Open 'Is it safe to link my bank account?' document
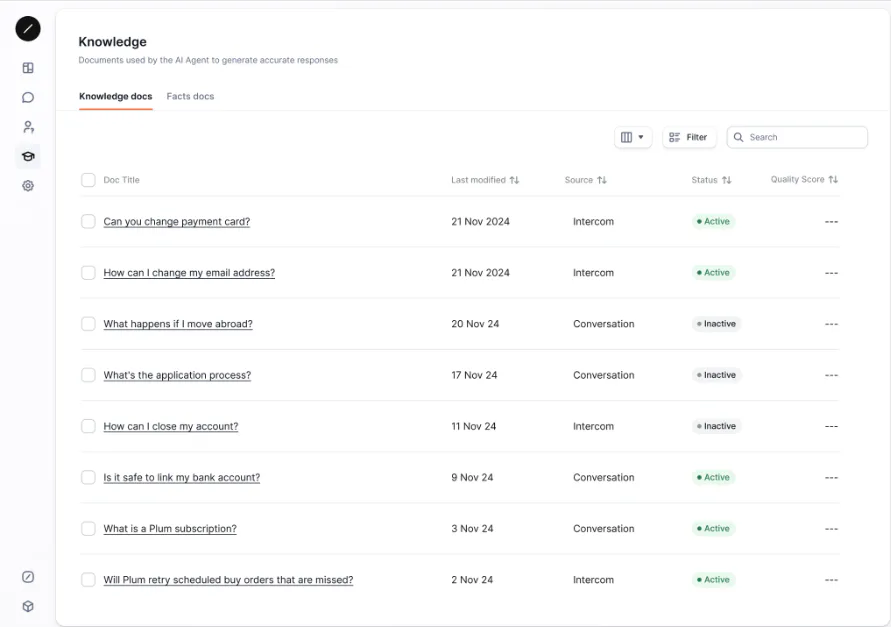 182,477
